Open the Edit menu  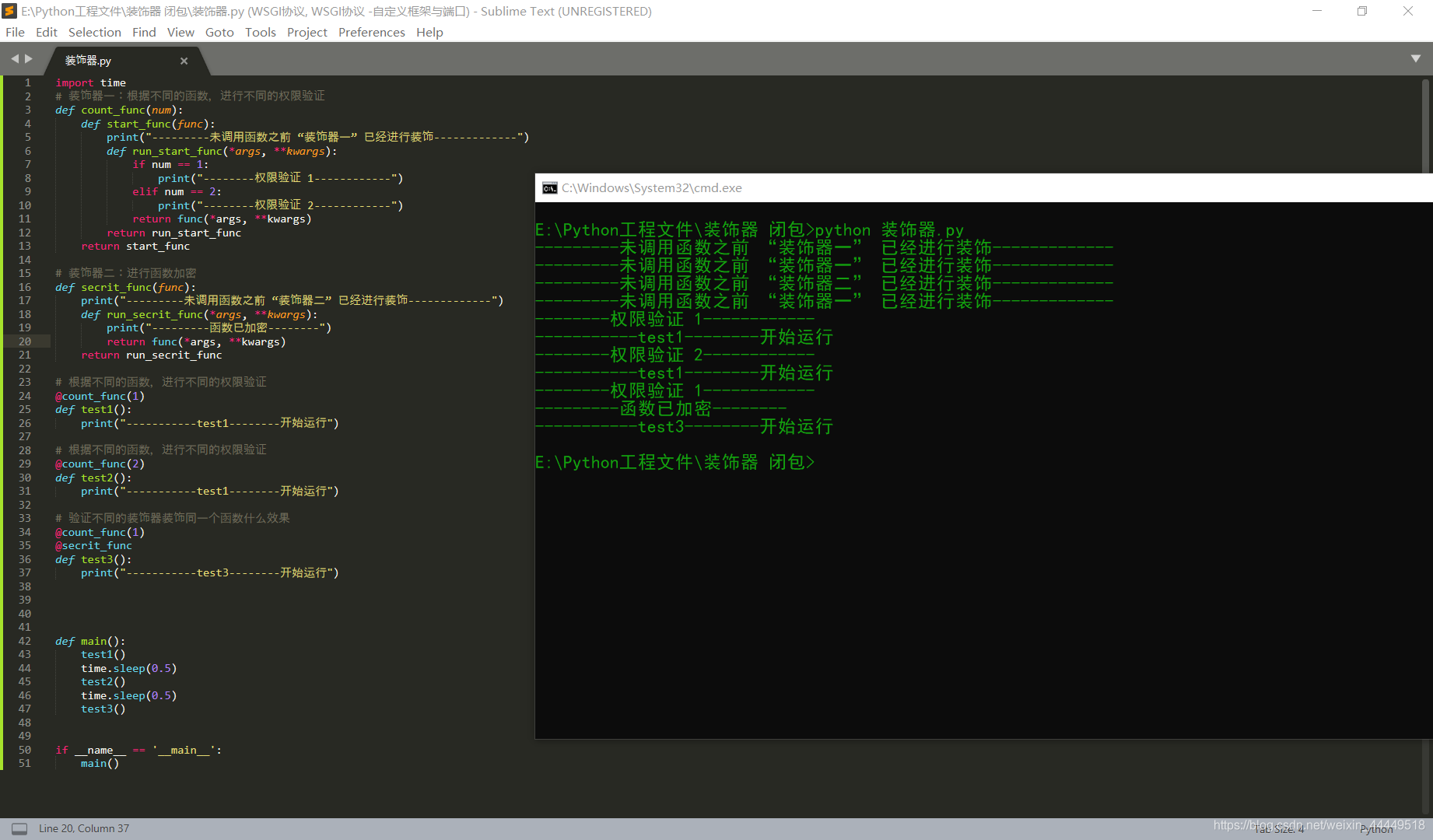47,32
